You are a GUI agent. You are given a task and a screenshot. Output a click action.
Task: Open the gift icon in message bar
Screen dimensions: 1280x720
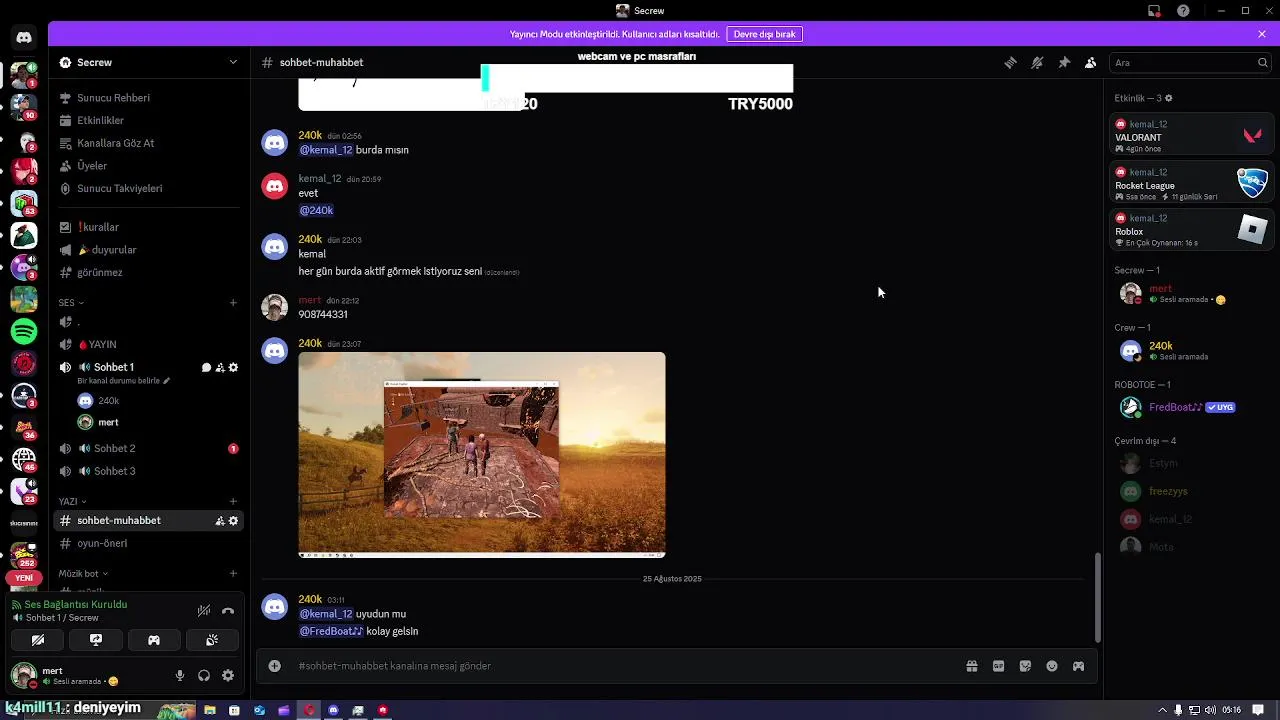971,666
